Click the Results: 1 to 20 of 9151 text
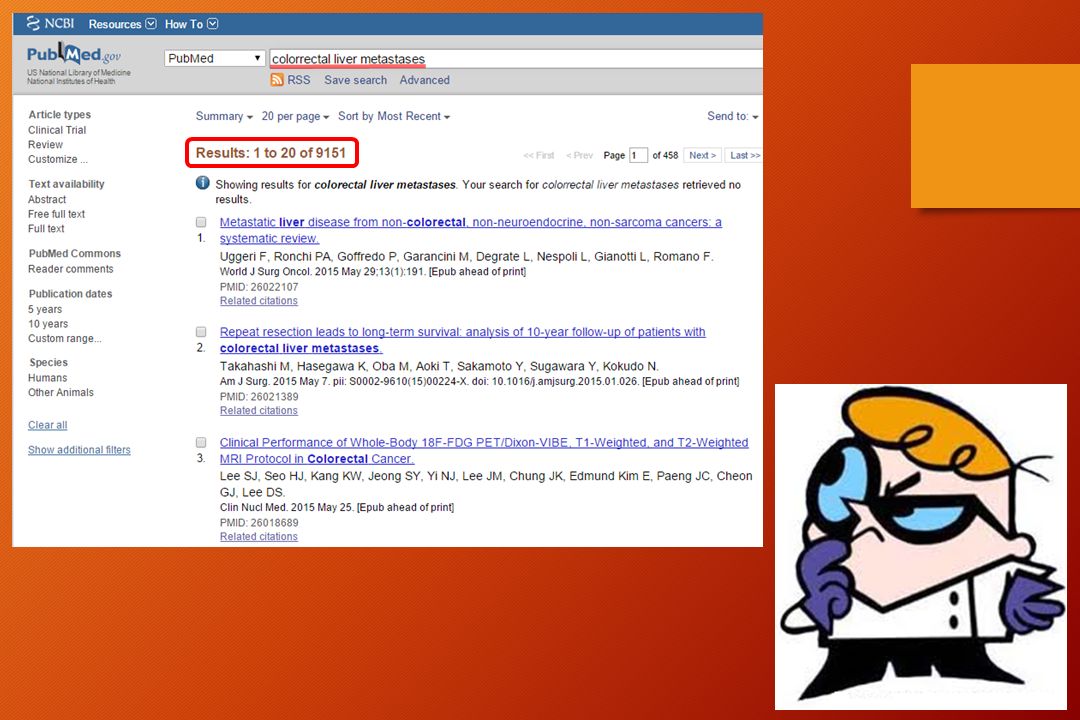Viewport: 1080px width, 720px height. (271, 153)
